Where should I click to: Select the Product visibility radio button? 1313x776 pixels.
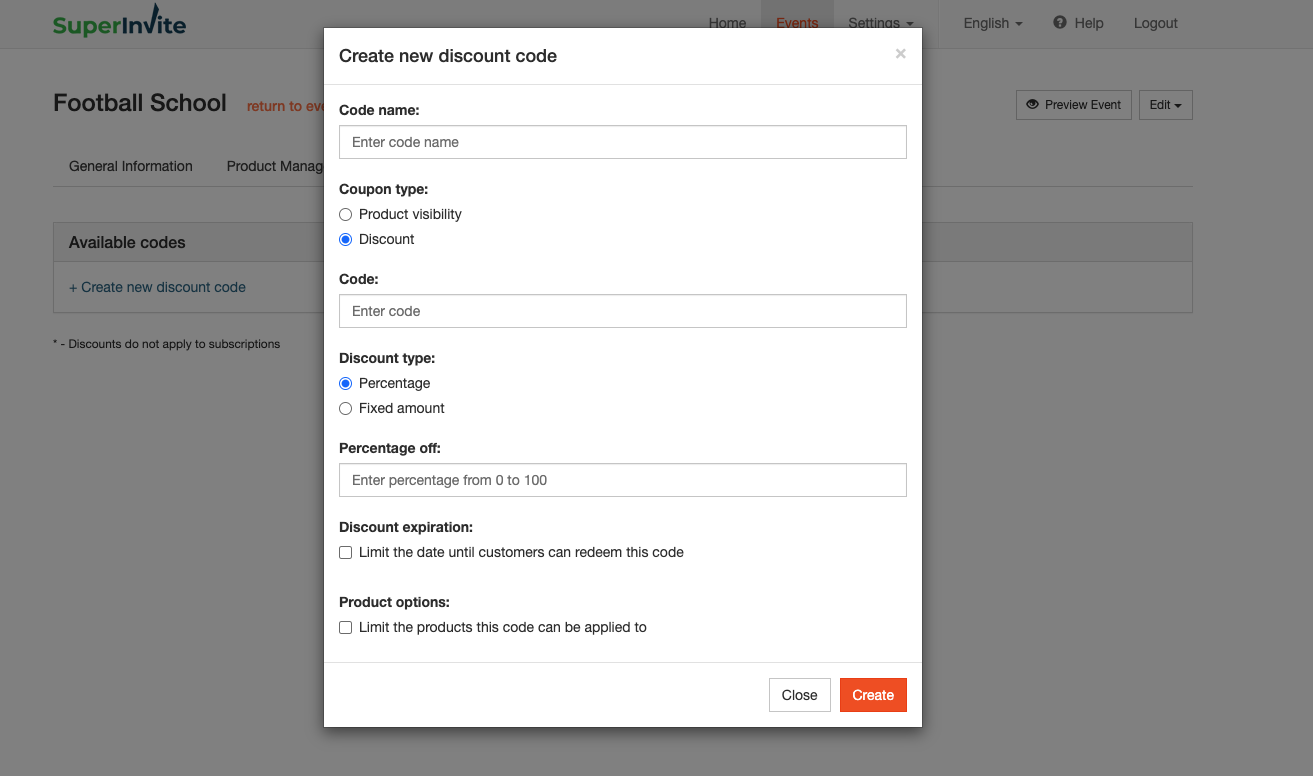(x=346, y=214)
